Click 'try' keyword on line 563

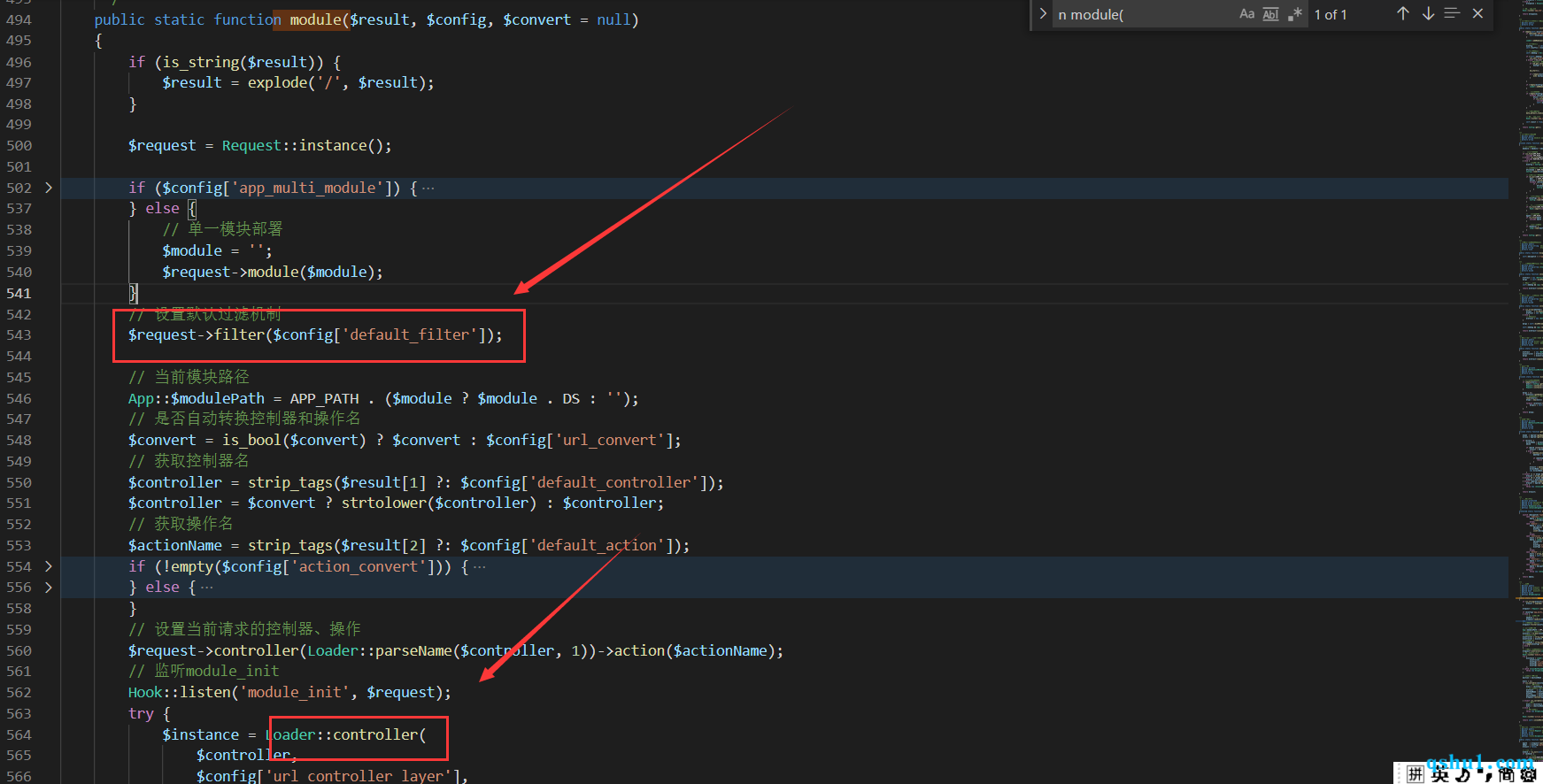point(141,713)
